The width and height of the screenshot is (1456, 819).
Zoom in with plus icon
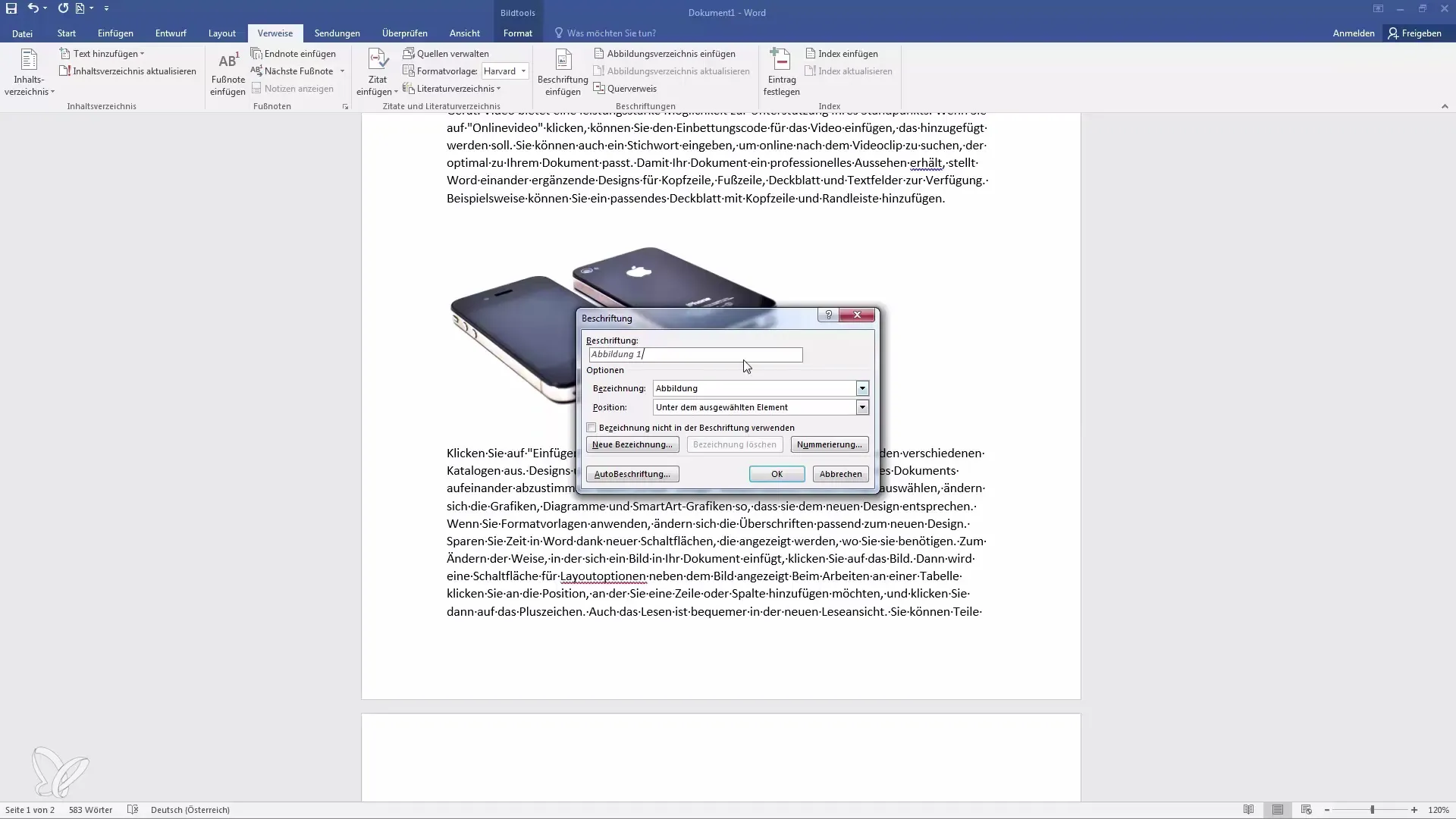[x=1414, y=810]
